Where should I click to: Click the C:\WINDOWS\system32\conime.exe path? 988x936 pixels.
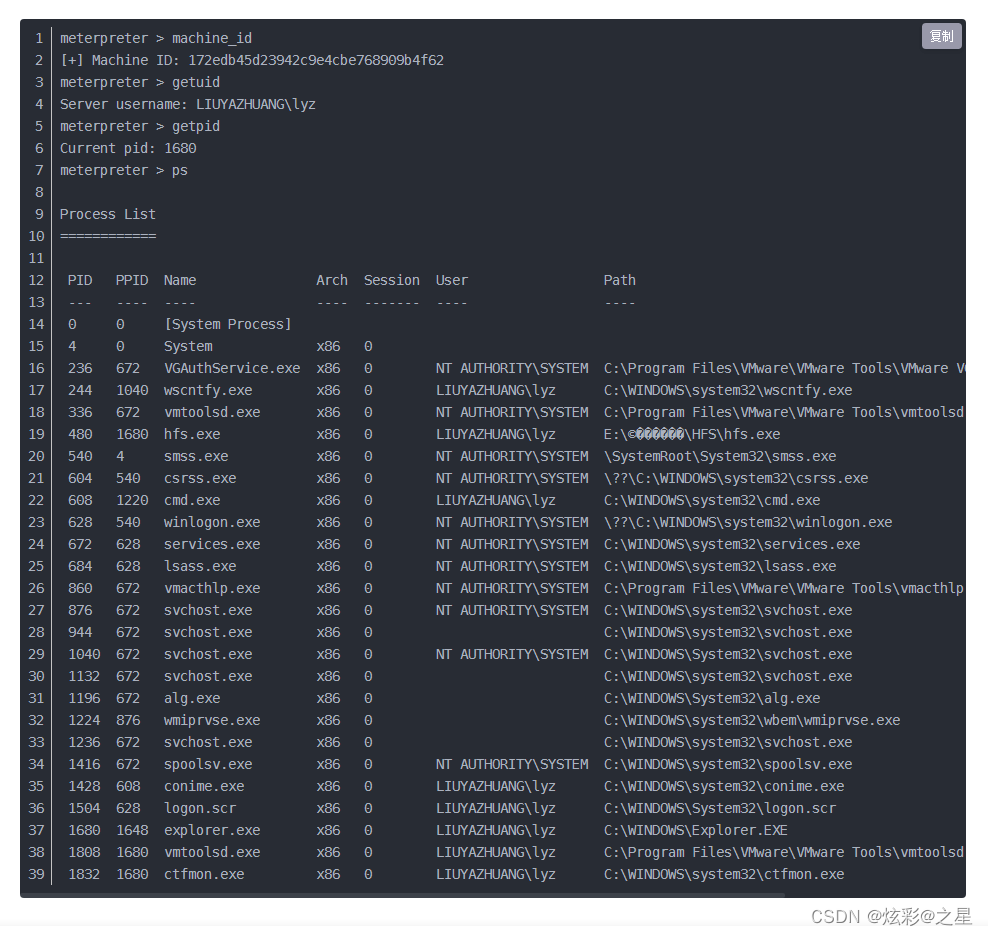(x=724, y=787)
